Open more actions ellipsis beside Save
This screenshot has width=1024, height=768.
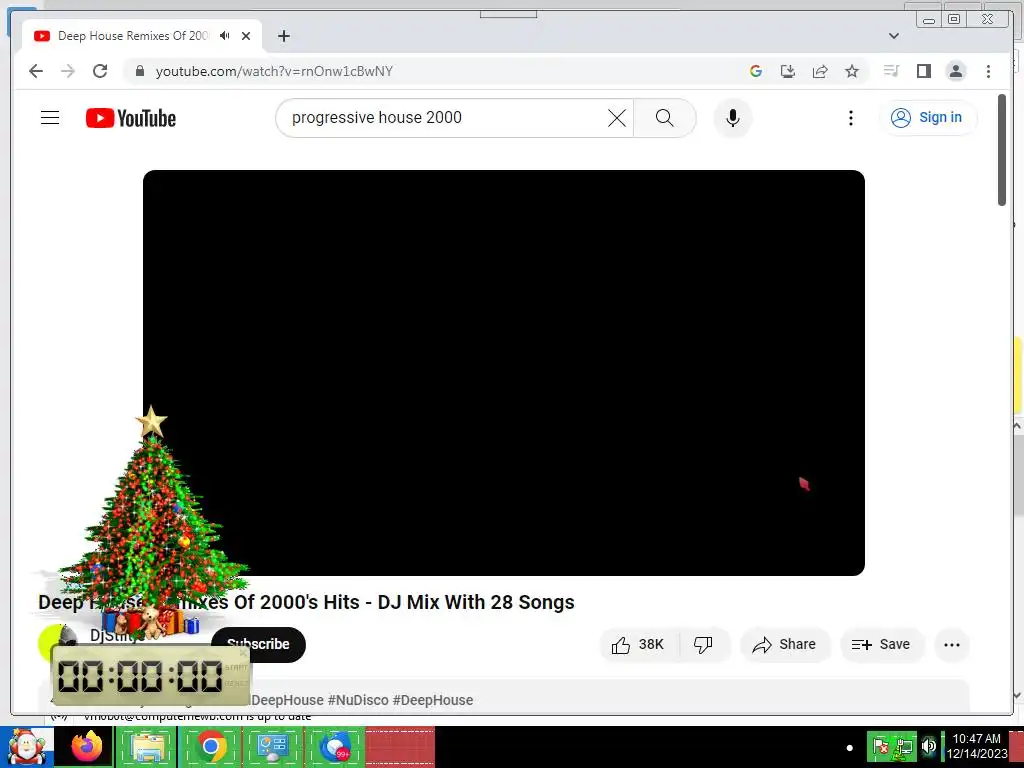952,645
